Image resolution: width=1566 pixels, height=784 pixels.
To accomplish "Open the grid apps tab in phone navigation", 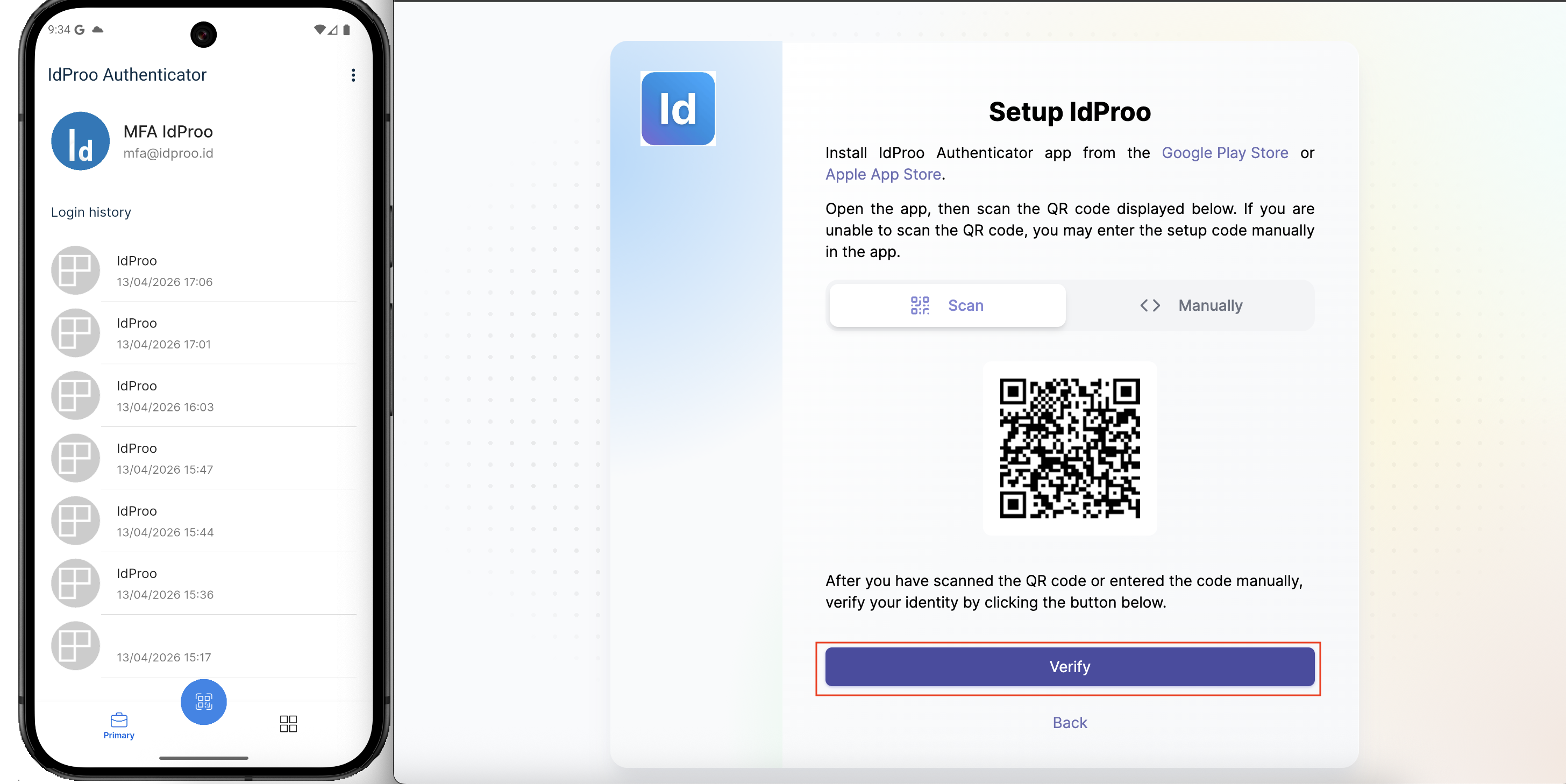I will (x=288, y=723).
